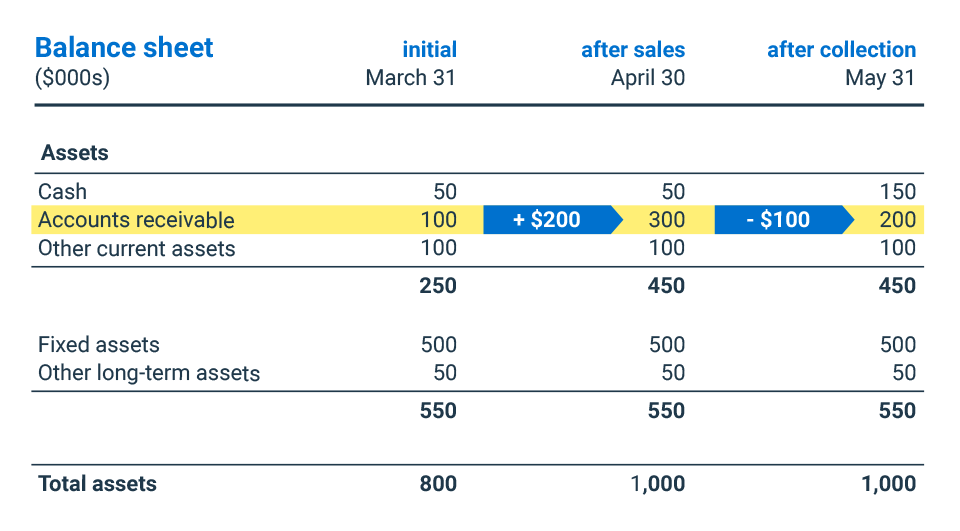Click the blue '- $100' arrow badge

[x=781, y=220]
